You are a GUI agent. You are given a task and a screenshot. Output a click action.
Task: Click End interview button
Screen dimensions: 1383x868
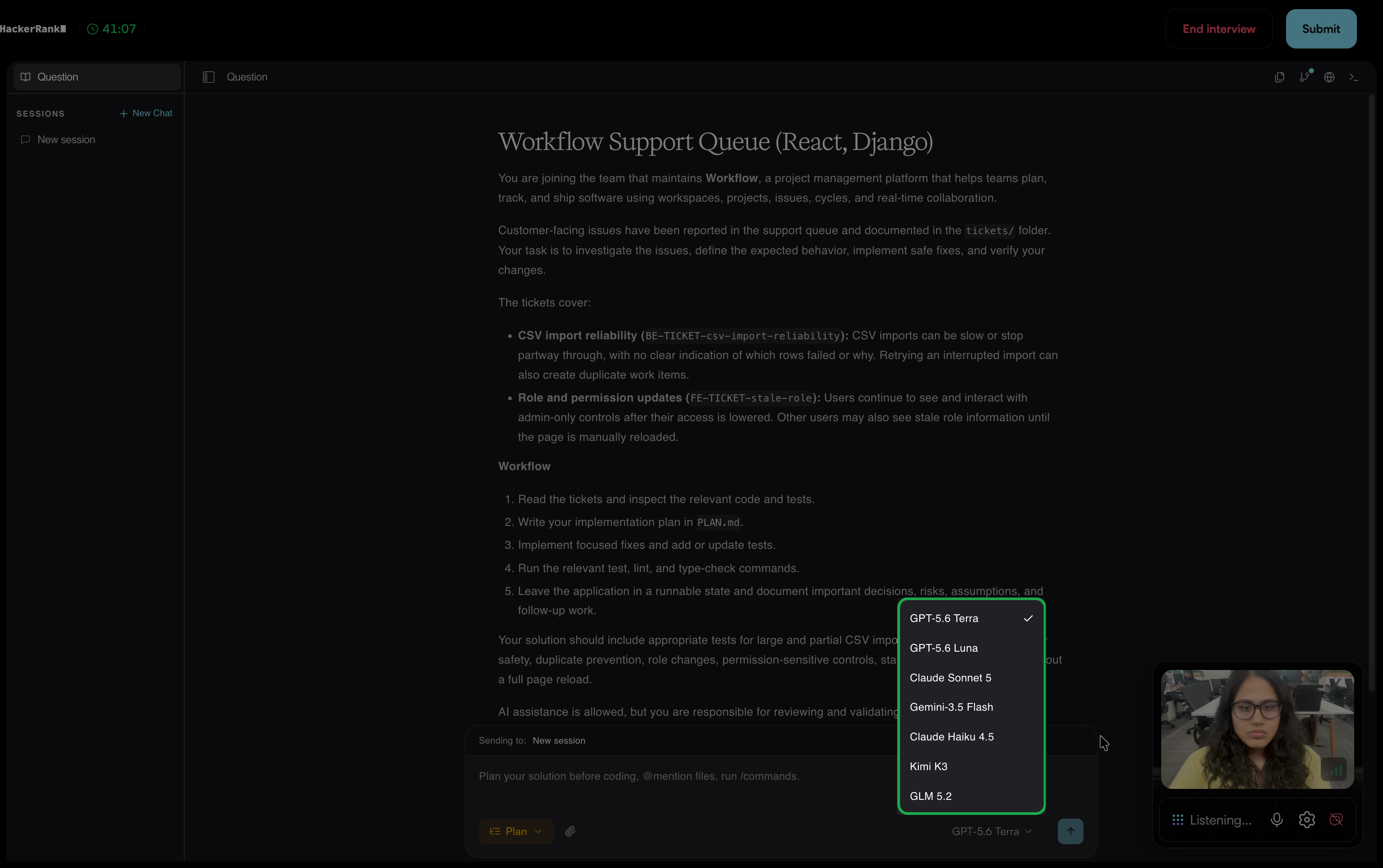pyautogui.click(x=1219, y=29)
